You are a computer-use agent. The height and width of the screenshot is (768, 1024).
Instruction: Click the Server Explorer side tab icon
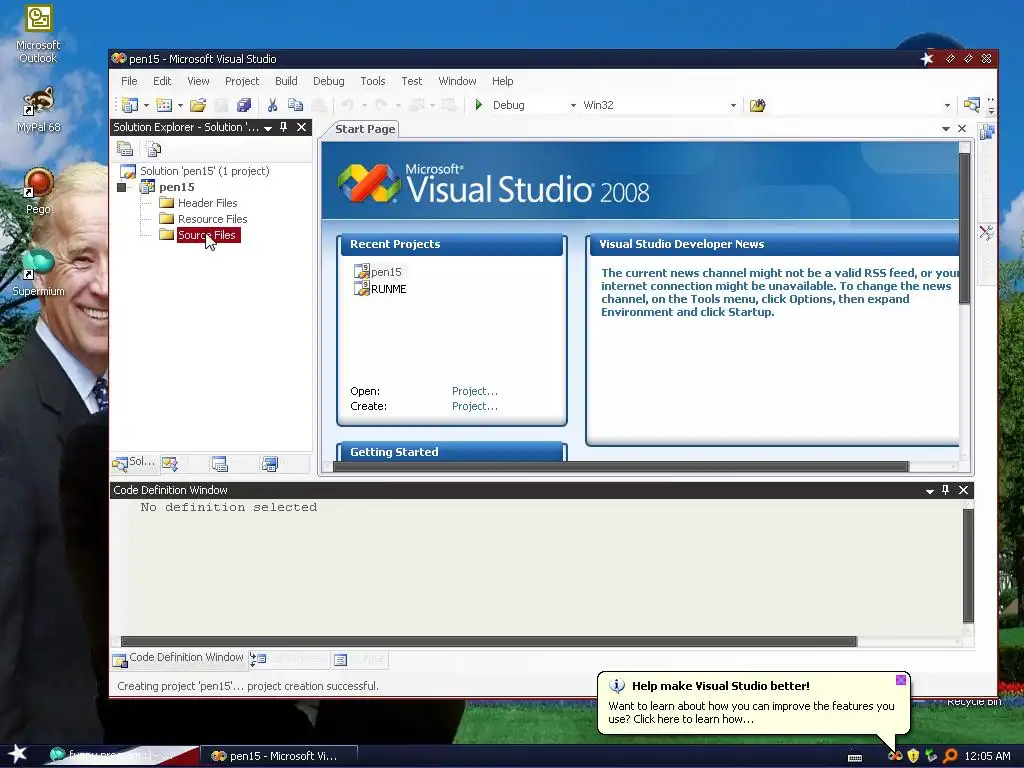point(987,133)
